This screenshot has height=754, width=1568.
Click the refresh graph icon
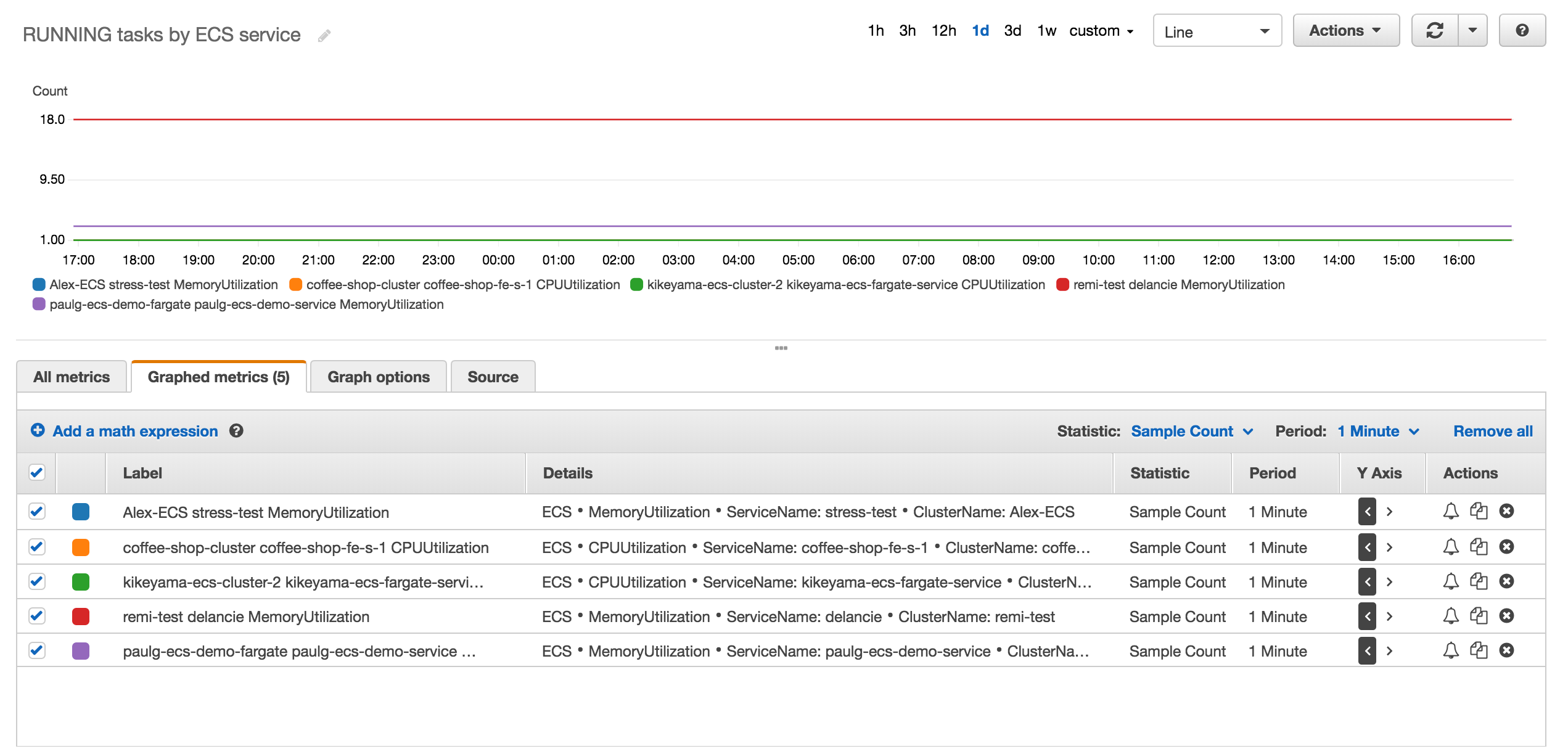pos(1435,30)
